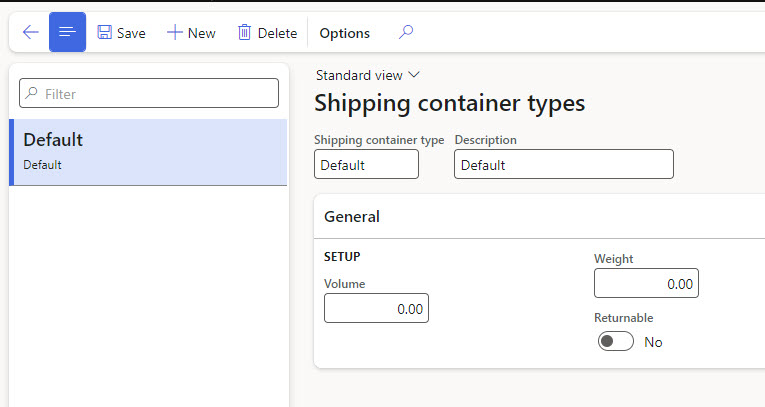Select the Default list entry
Viewport: 765px width, 407px height.
[x=148, y=151]
